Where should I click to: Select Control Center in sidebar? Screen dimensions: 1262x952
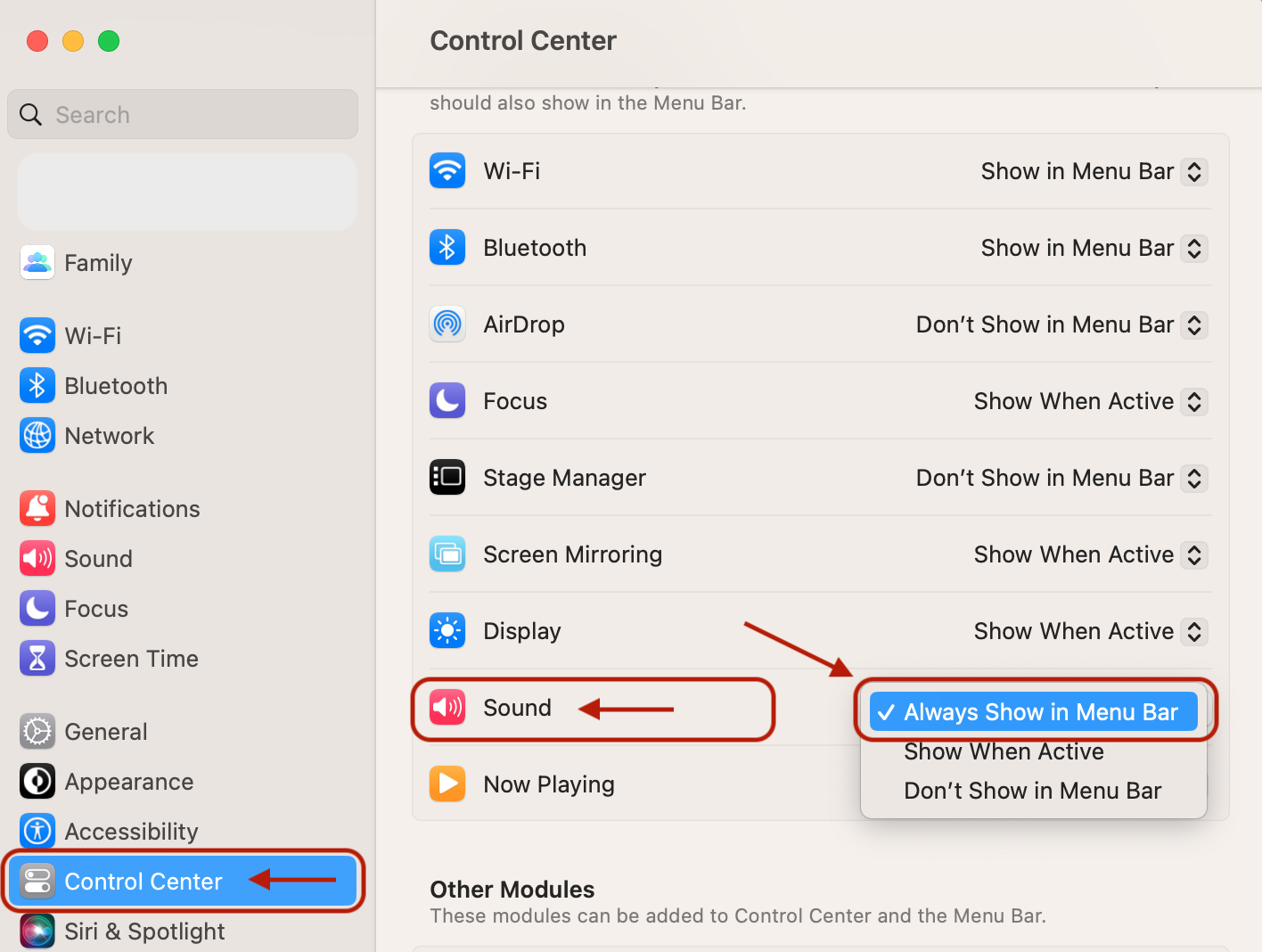183,882
